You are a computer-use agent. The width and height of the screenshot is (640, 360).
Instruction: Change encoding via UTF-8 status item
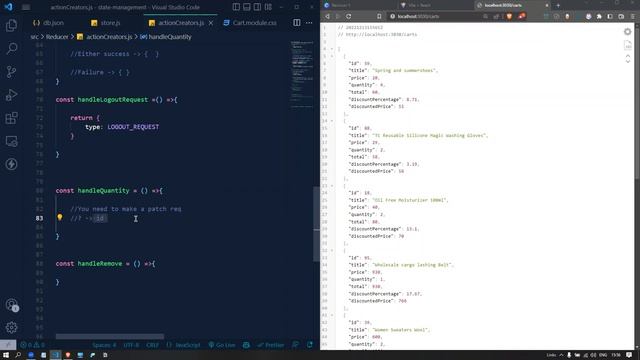131,345
